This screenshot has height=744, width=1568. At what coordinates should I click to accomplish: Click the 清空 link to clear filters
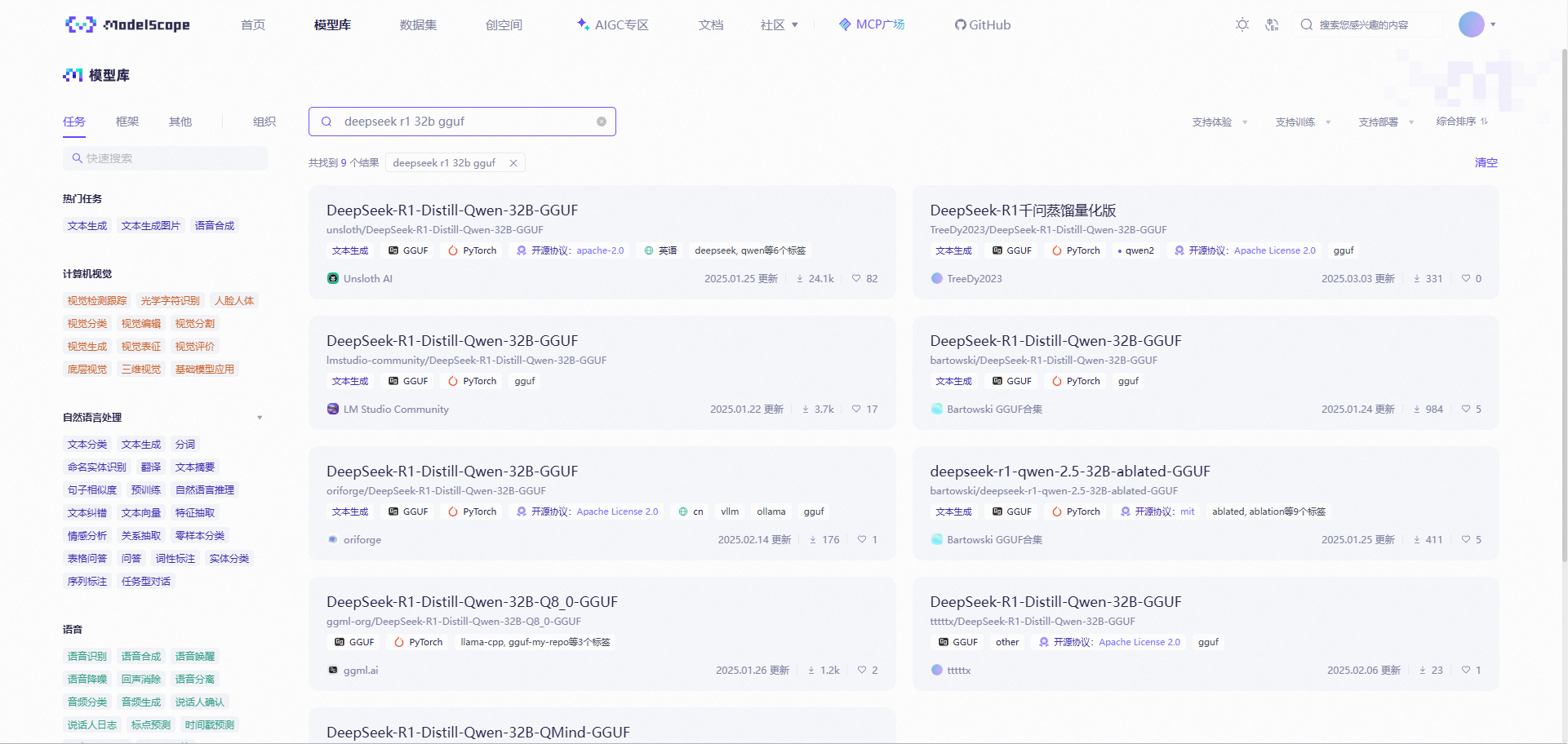click(1486, 162)
